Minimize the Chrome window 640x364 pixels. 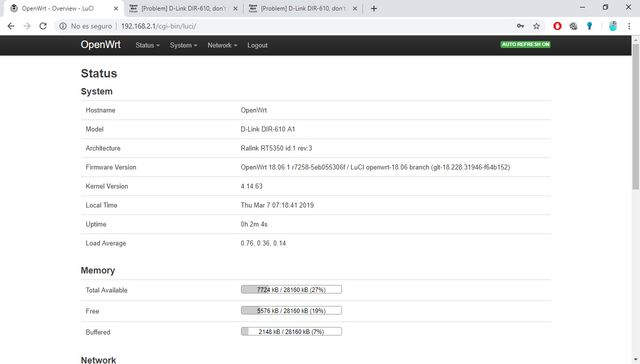582,7
